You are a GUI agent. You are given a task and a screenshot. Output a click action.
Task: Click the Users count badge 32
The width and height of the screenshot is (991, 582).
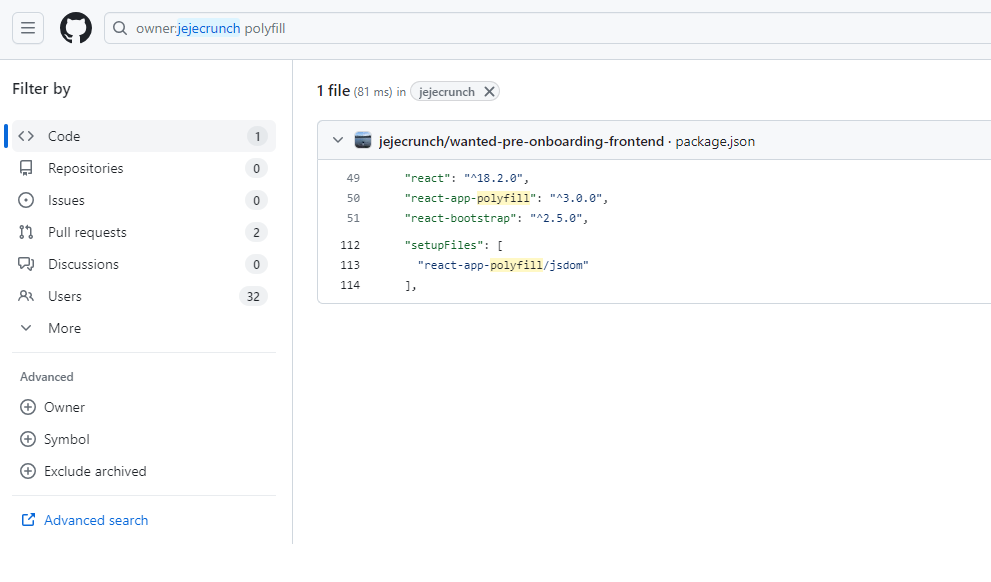click(x=253, y=296)
